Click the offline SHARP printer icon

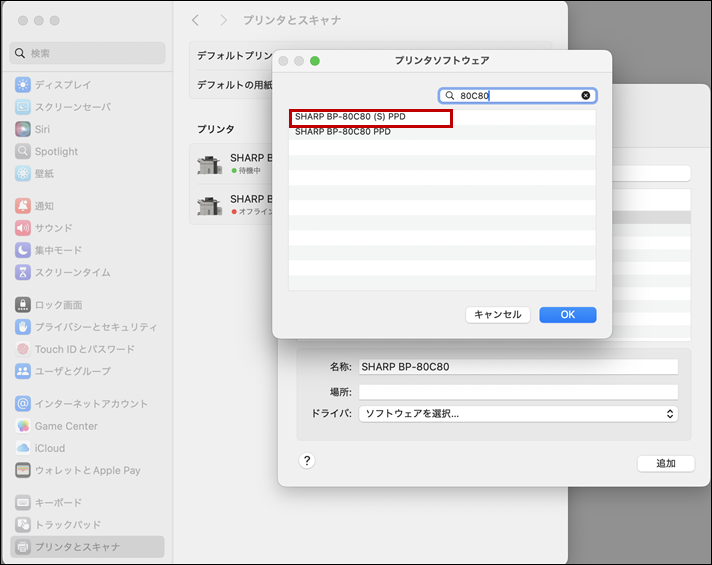[x=209, y=206]
